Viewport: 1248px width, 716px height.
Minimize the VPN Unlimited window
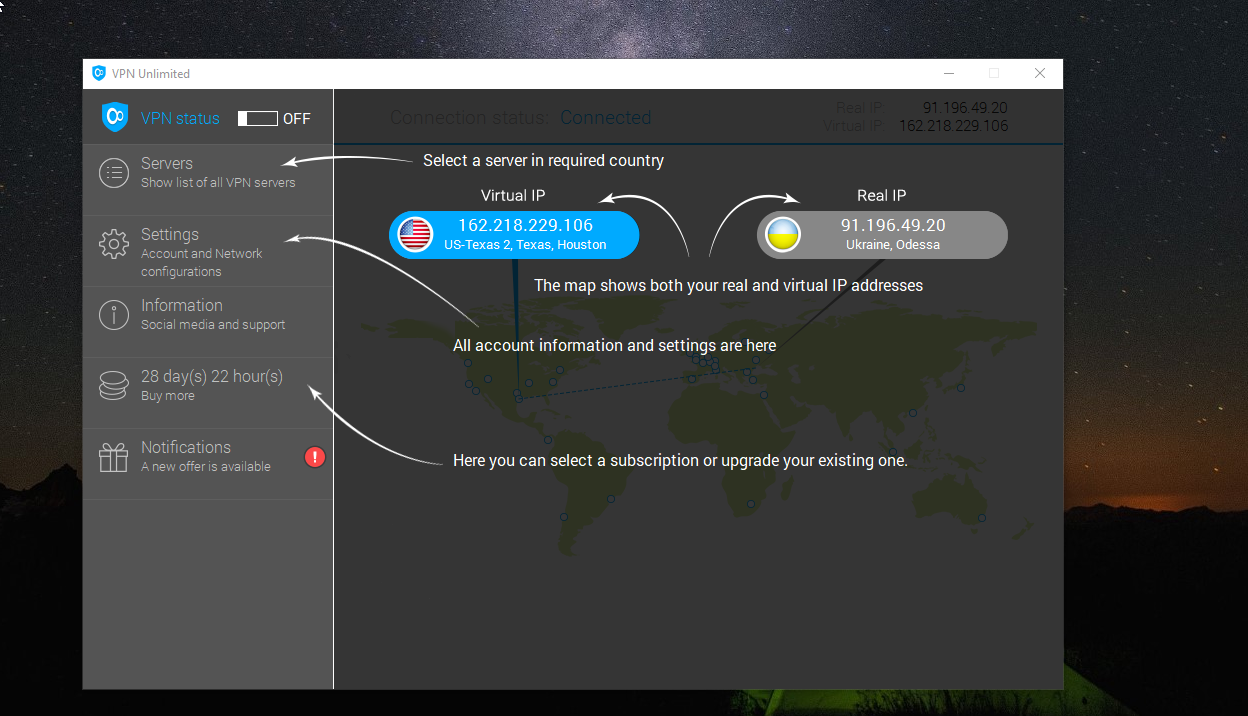947,73
